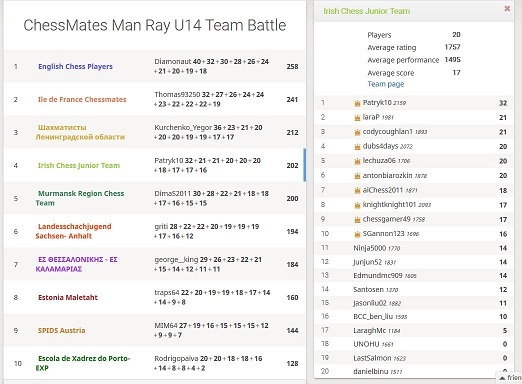The width and height of the screenshot is (522, 384).
Task: Open player Patryk10 in team list
Action: [x=414, y=103]
